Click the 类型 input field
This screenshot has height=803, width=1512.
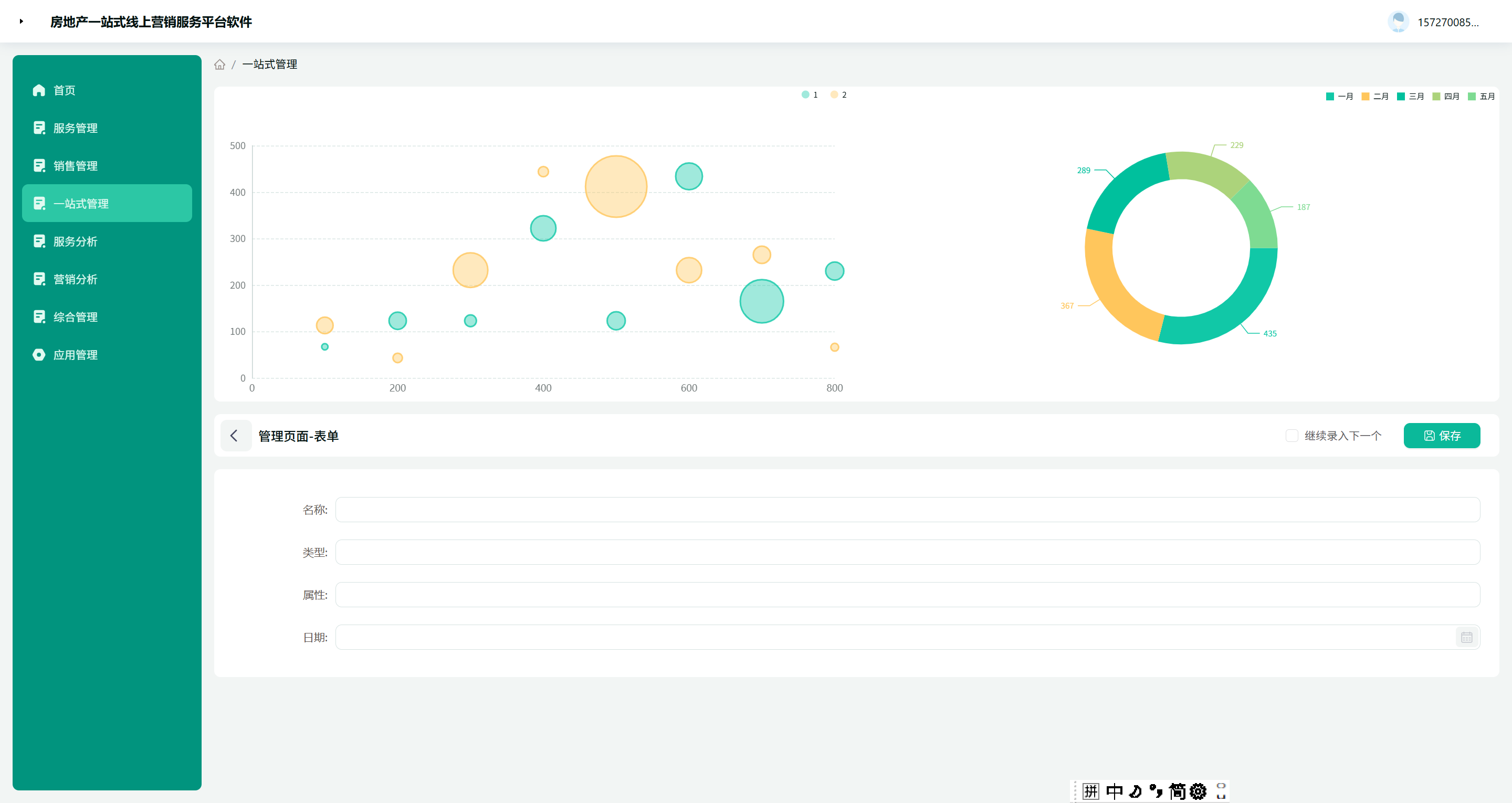[907, 552]
